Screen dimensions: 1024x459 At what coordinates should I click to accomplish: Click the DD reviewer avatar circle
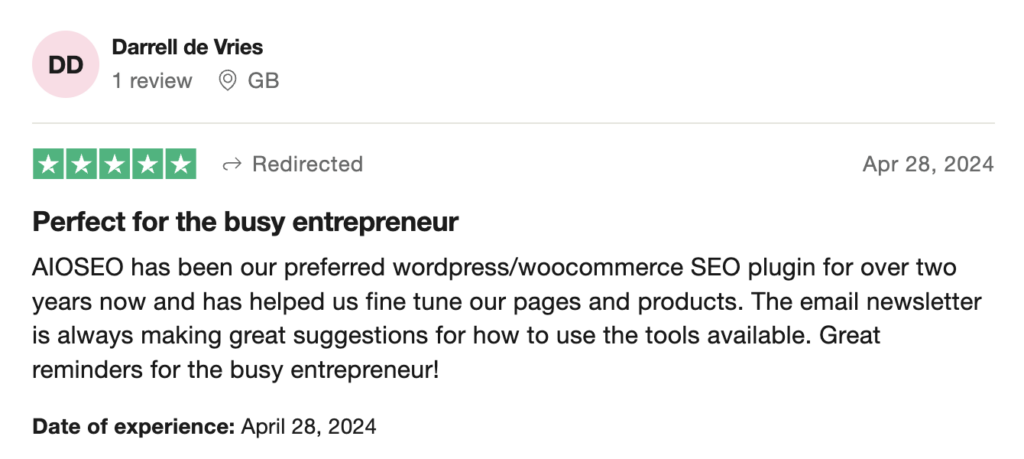(66, 65)
